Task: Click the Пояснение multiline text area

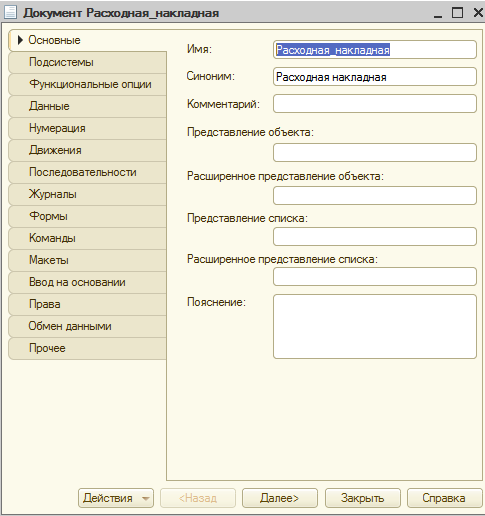Action: coord(375,327)
